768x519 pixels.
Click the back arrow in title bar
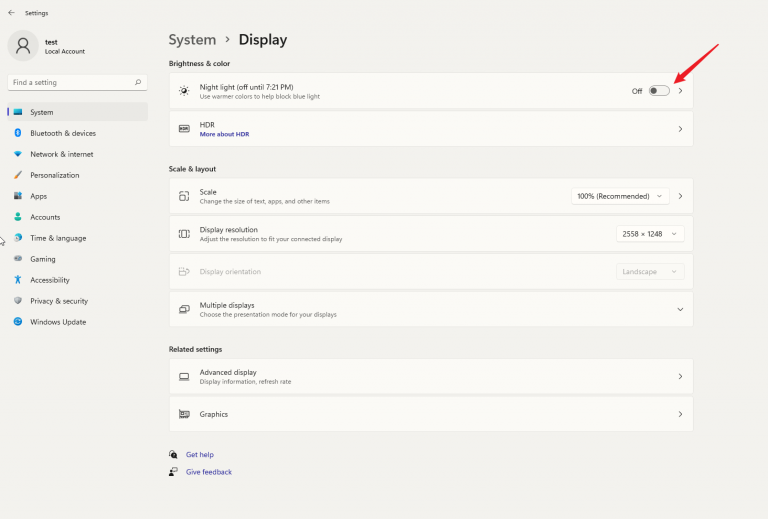(x=11, y=13)
